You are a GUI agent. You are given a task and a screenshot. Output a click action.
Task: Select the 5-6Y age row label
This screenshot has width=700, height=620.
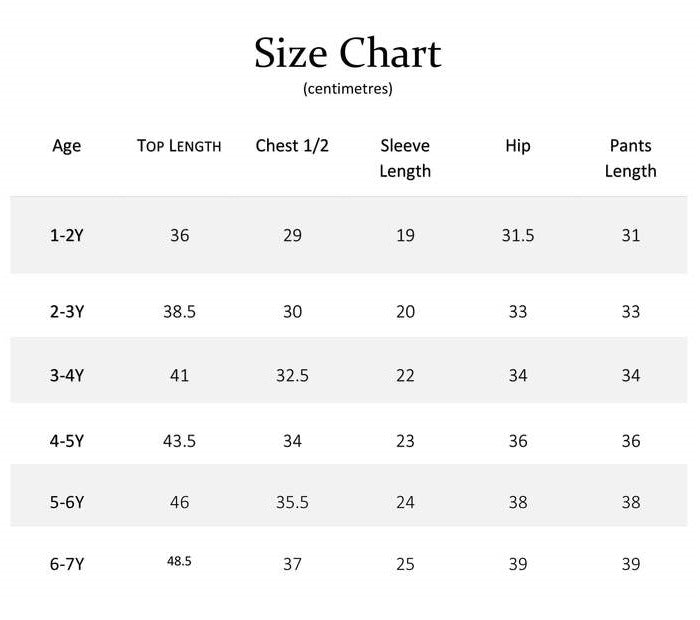(x=67, y=502)
